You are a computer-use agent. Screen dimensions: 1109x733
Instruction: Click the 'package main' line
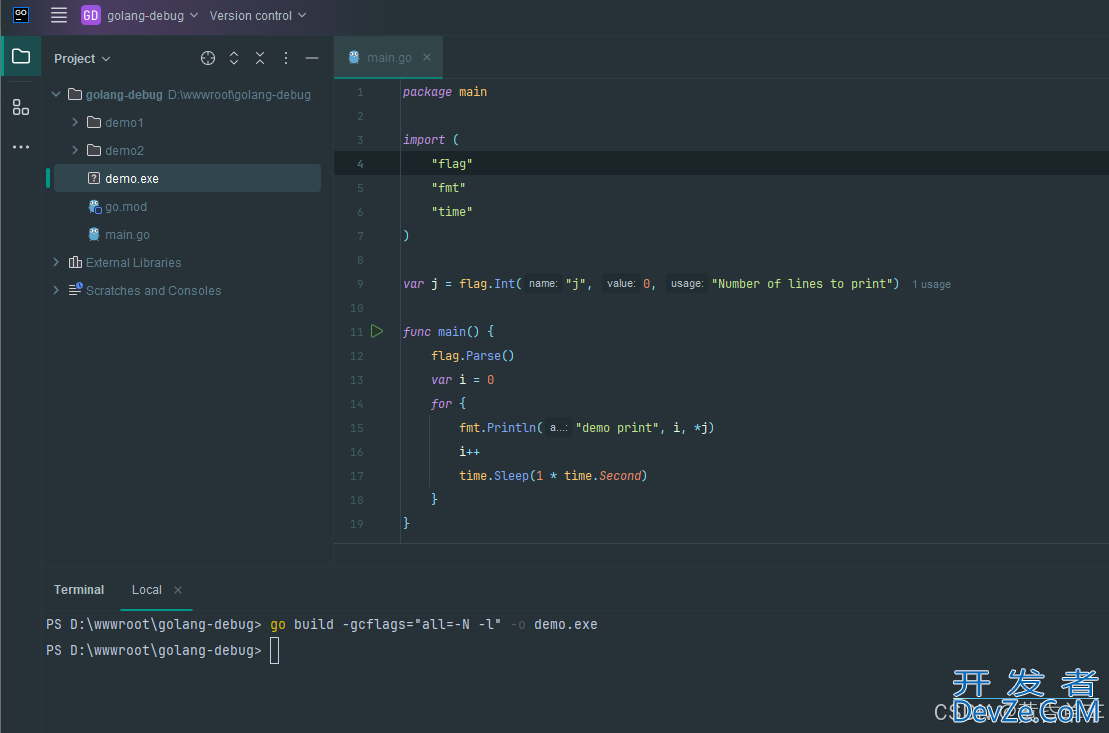(x=445, y=92)
